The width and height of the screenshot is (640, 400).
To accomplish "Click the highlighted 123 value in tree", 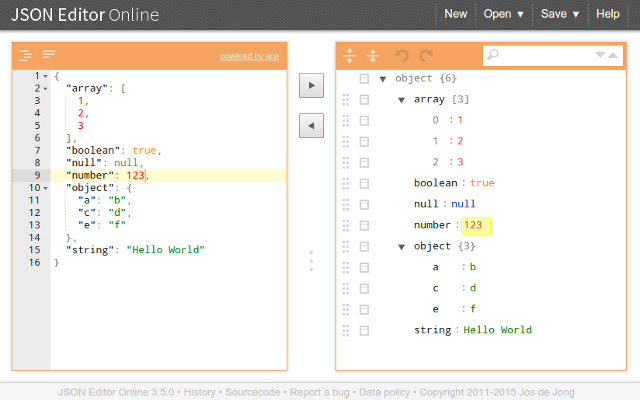I will tap(475, 226).
